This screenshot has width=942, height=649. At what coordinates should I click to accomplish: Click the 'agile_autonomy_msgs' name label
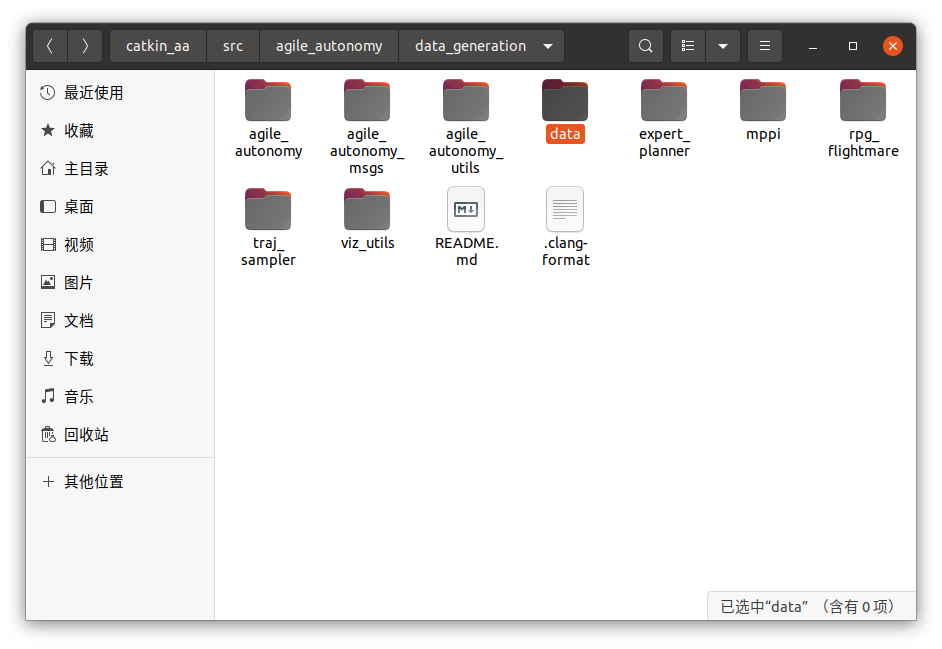(367, 151)
